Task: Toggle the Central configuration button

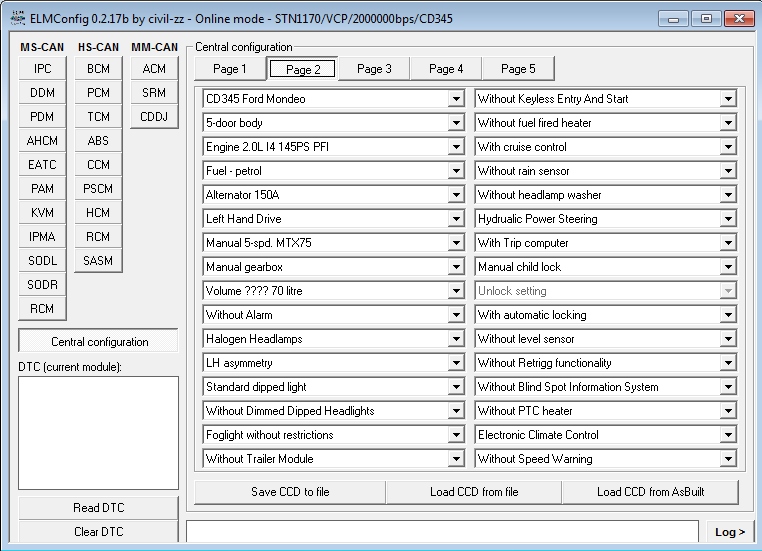Action: pos(98,342)
